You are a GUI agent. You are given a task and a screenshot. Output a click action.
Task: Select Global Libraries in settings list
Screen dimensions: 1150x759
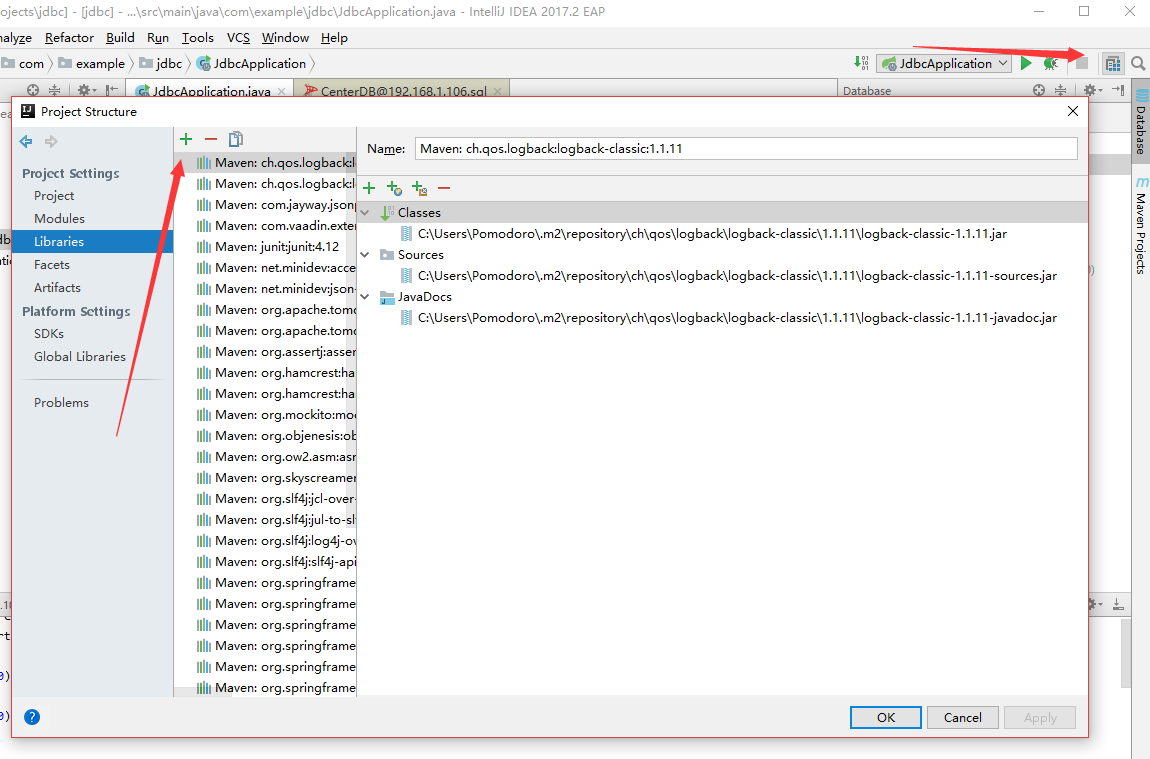pyautogui.click(x=80, y=356)
